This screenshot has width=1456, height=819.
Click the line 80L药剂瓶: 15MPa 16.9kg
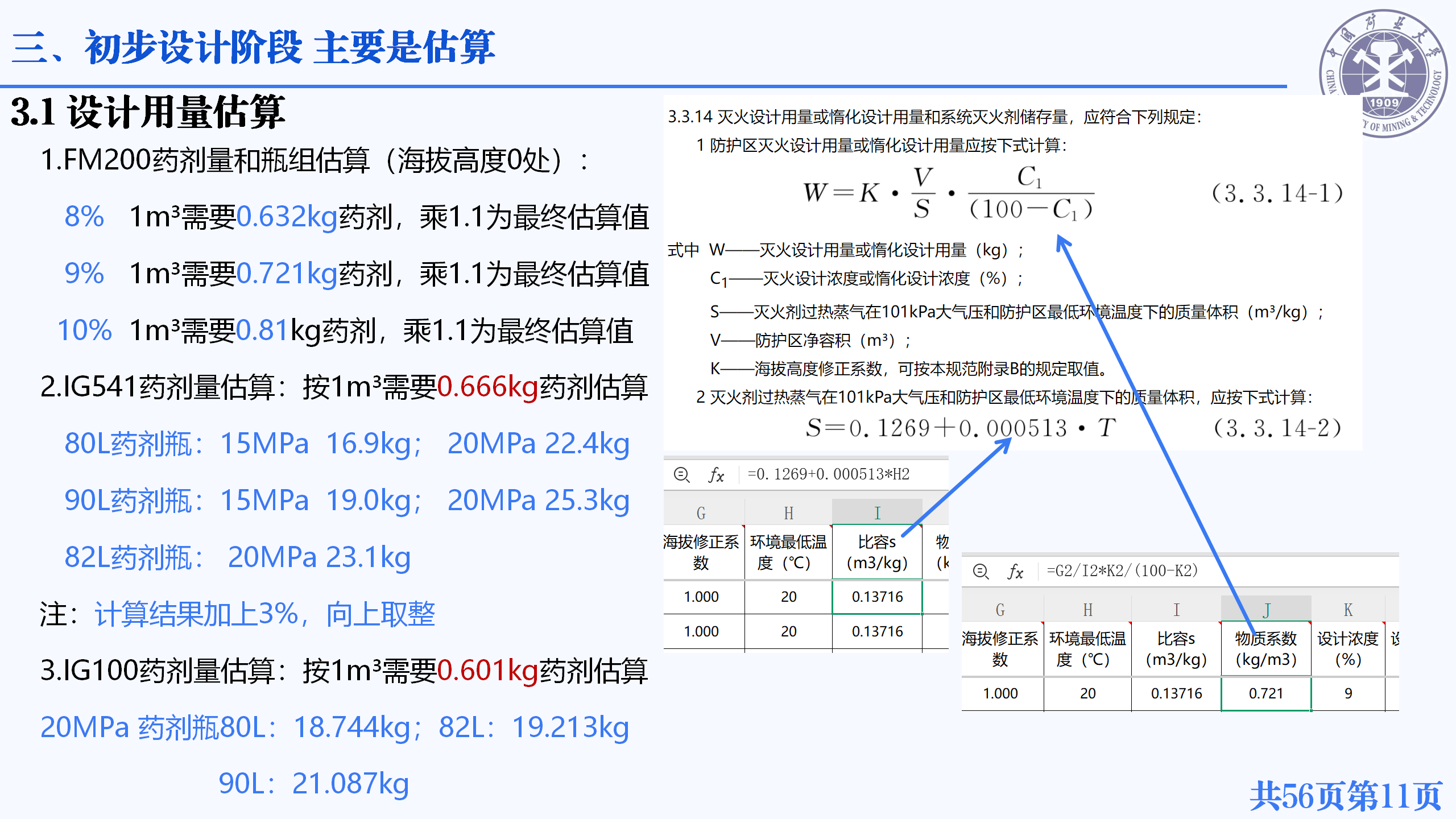pyautogui.click(x=243, y=444)
